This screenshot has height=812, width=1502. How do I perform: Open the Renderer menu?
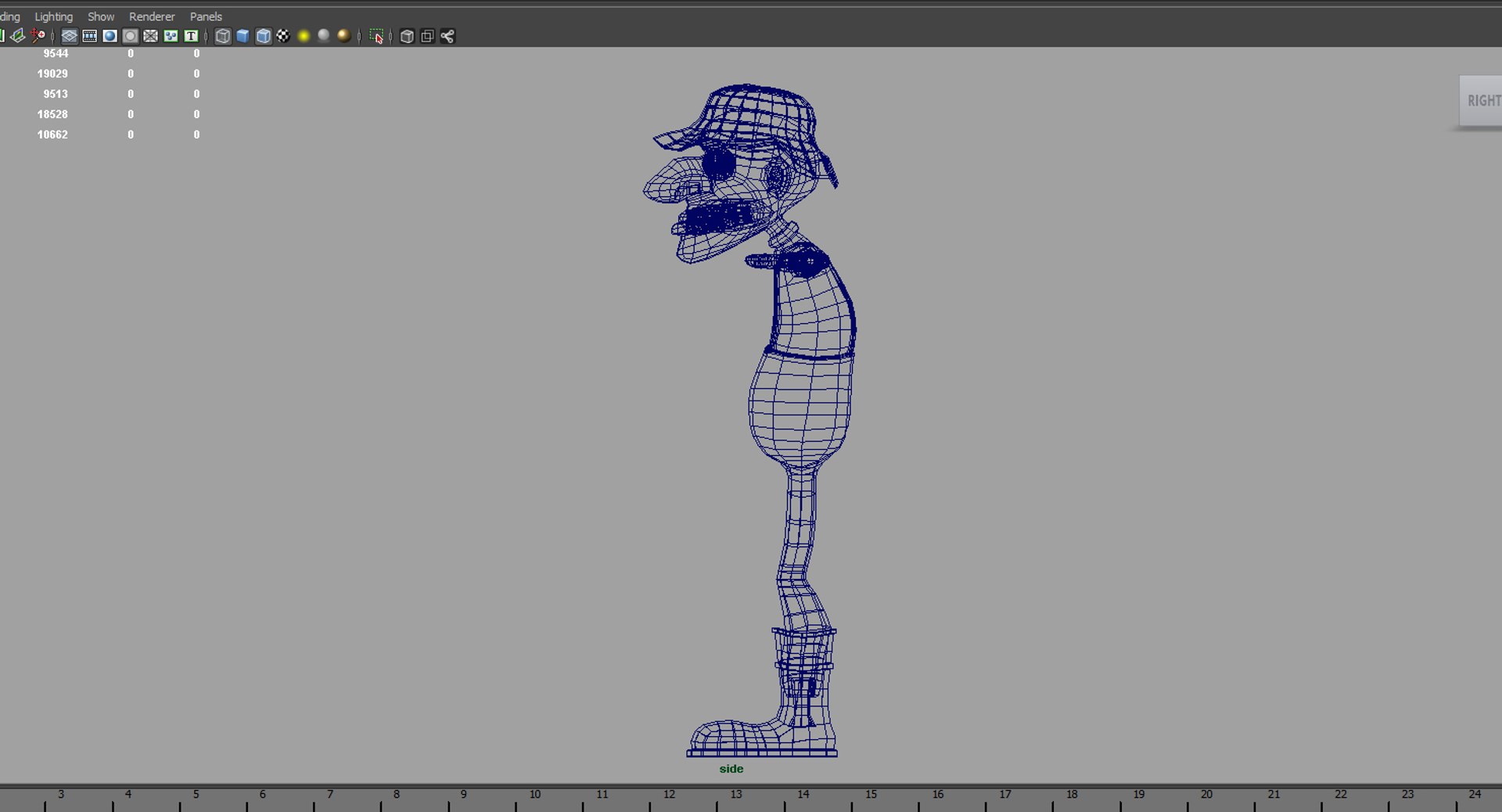coord(152,16)
